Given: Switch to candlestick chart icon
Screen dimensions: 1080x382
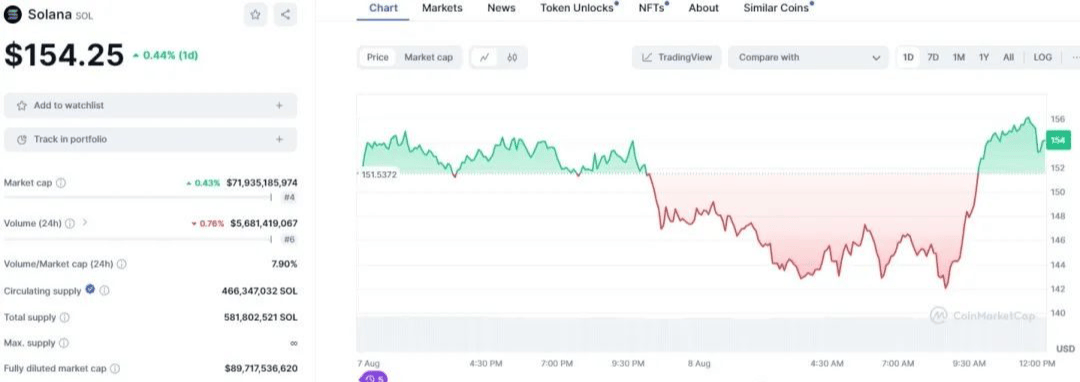Looking at the screenshot, I should 512,58.
